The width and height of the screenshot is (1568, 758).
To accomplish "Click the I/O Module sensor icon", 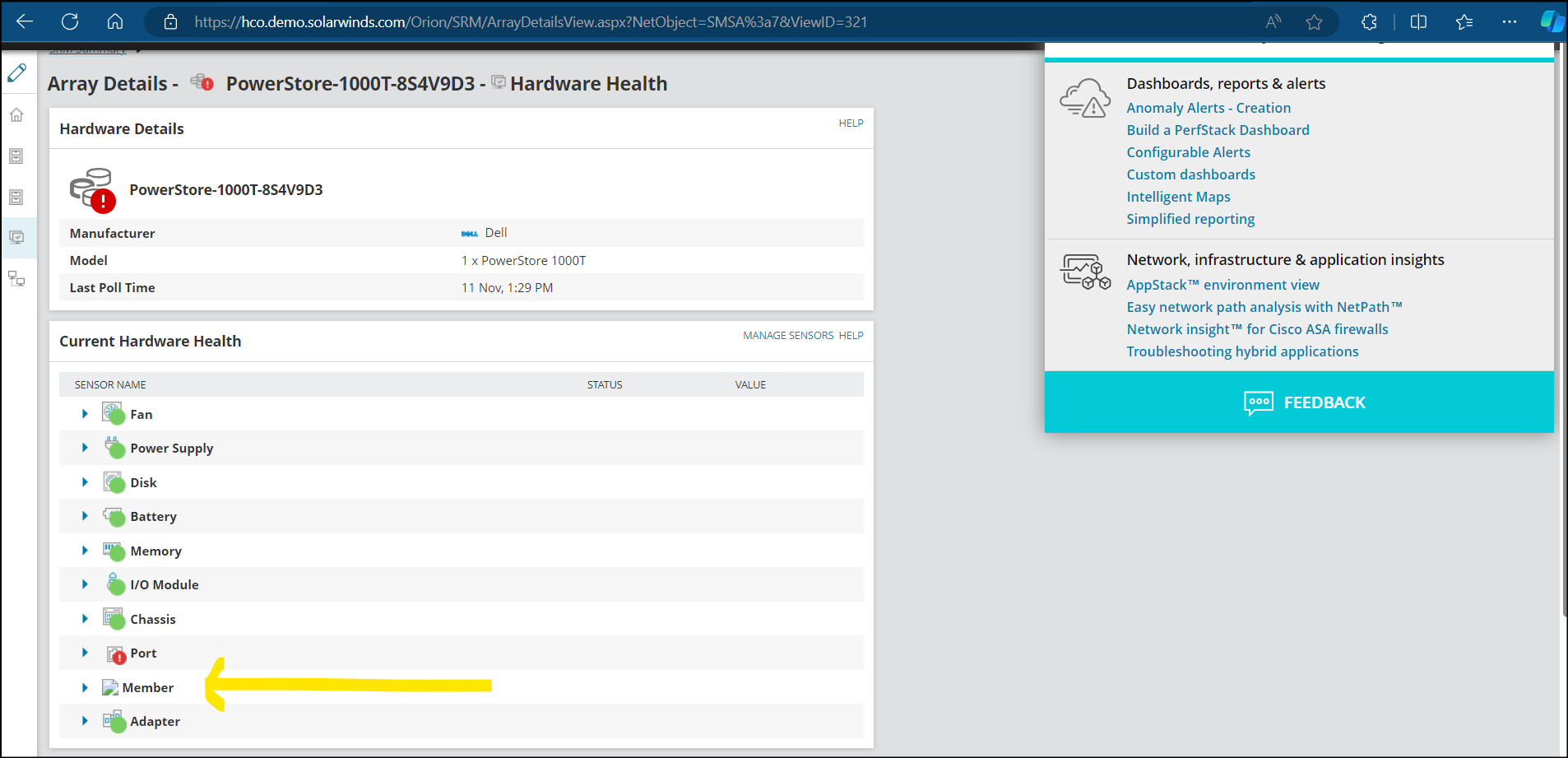I will 115,584.
